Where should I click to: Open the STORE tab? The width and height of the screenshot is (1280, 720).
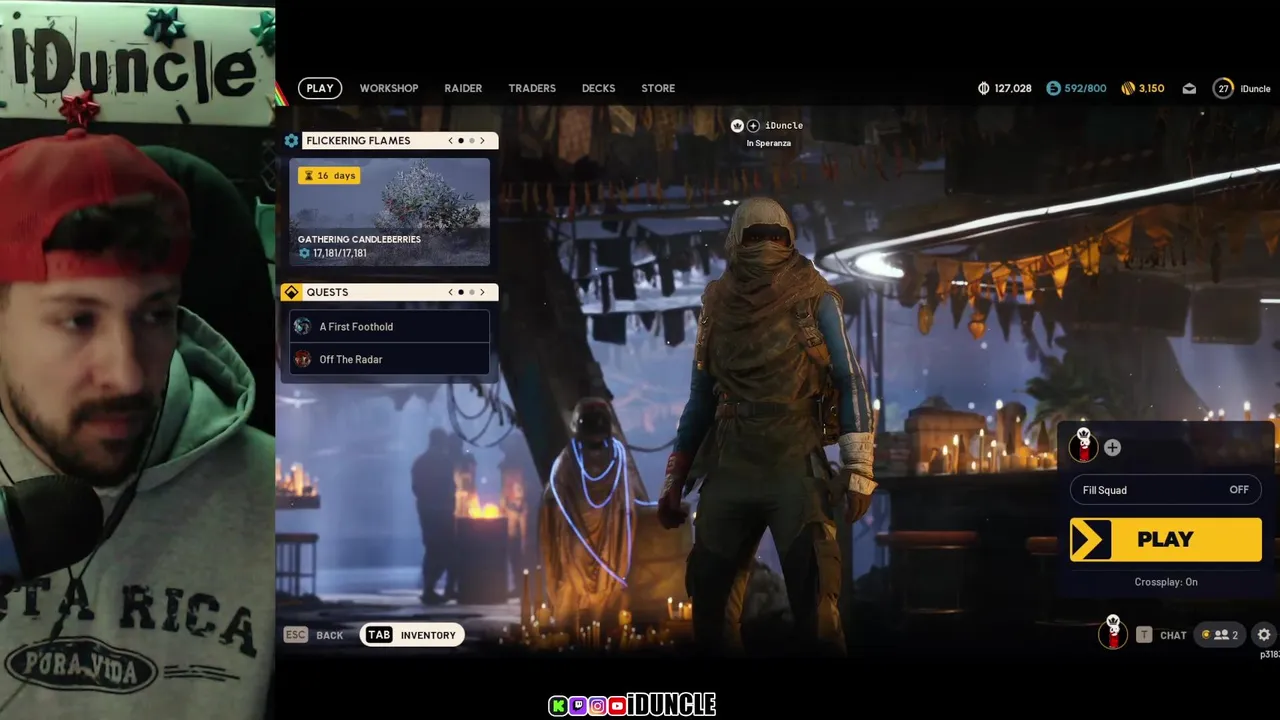point(658,88)
